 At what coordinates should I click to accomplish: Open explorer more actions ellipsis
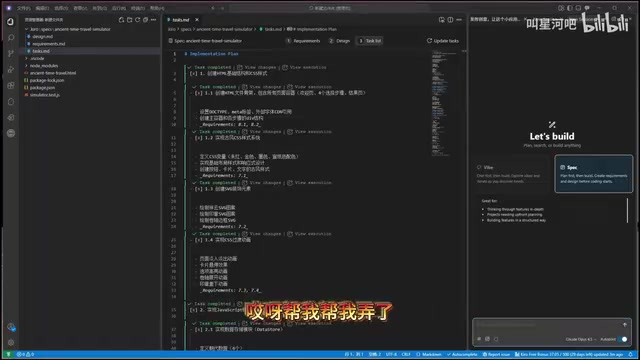click(153, 20)
